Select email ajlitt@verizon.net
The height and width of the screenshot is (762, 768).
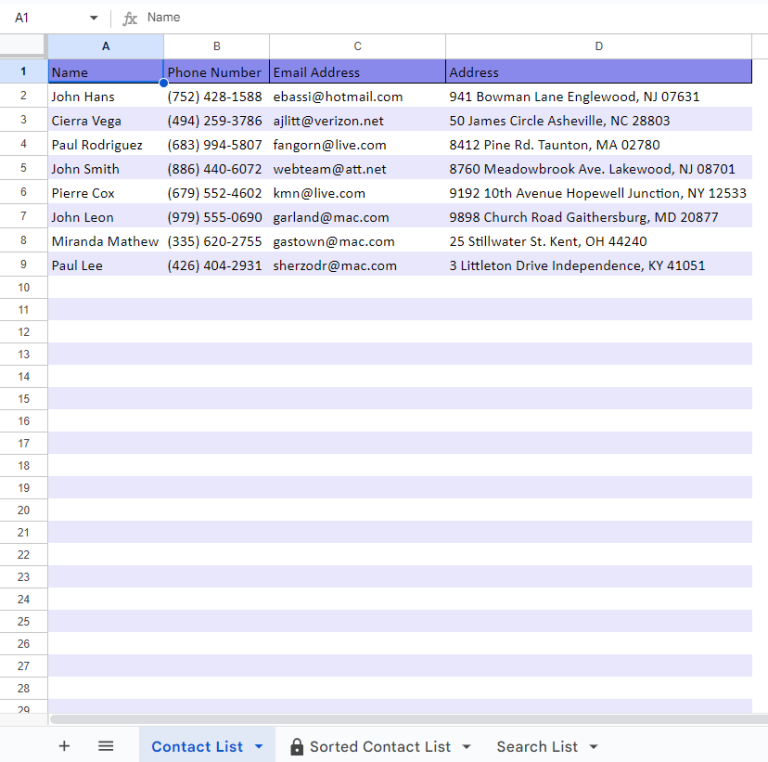tap(358, 120)
